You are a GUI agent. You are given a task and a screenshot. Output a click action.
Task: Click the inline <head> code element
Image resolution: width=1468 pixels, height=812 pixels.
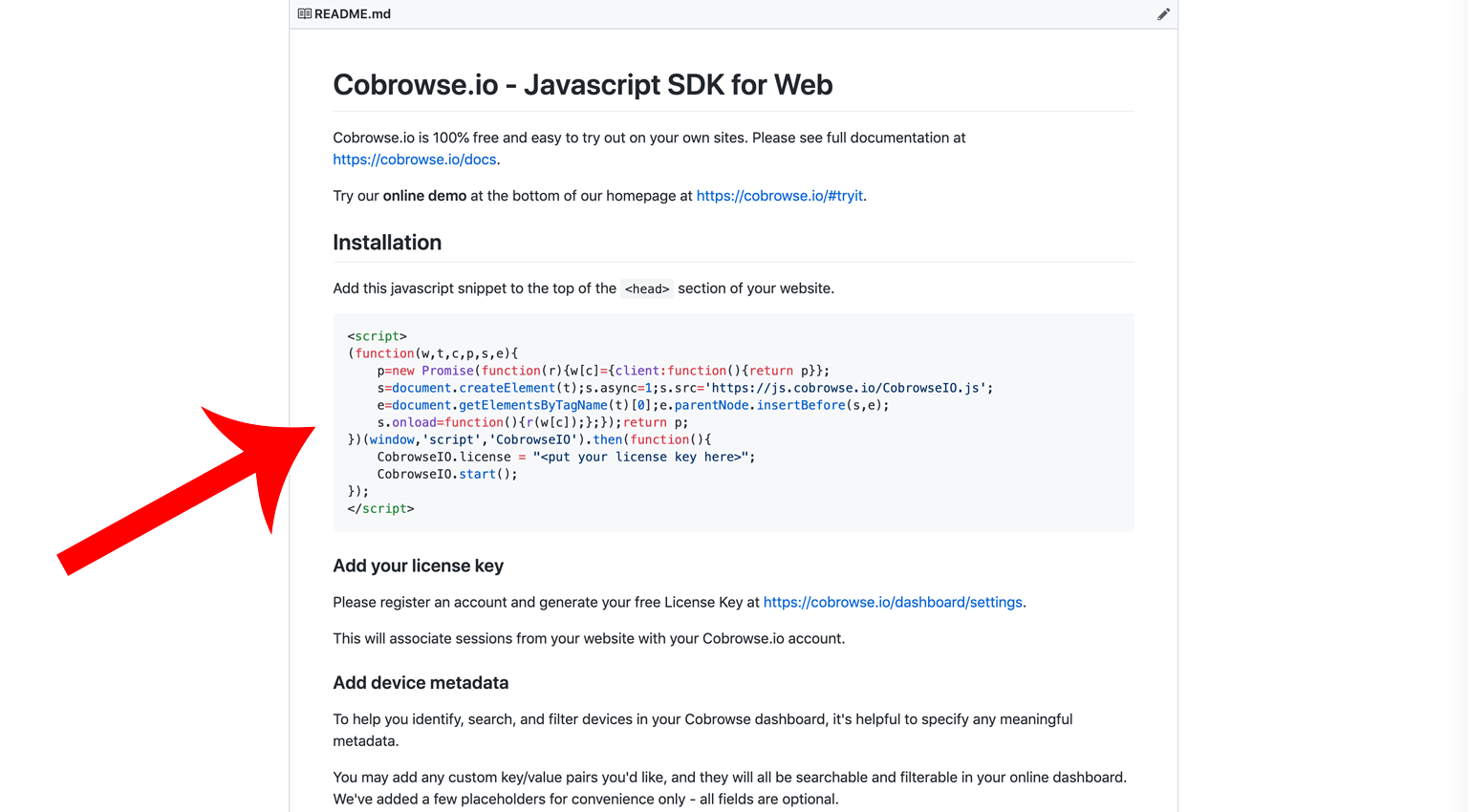tap(647, 288)
